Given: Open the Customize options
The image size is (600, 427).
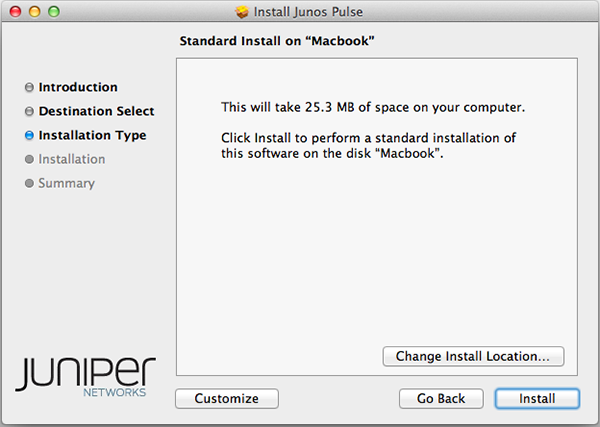Looking at the screenshot, I should (x=226, y=398).
